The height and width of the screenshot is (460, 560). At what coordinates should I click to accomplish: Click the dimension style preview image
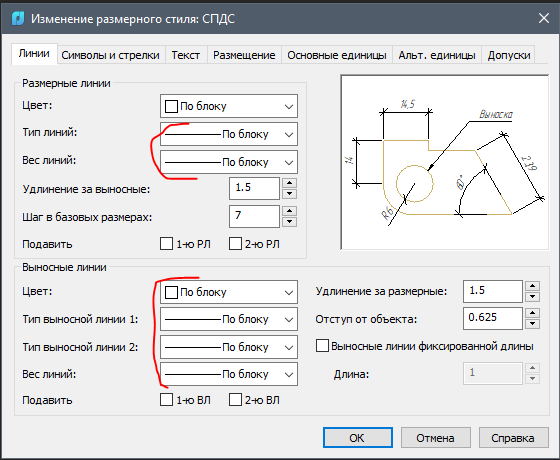pyautogui.click(x=445, y=162)
